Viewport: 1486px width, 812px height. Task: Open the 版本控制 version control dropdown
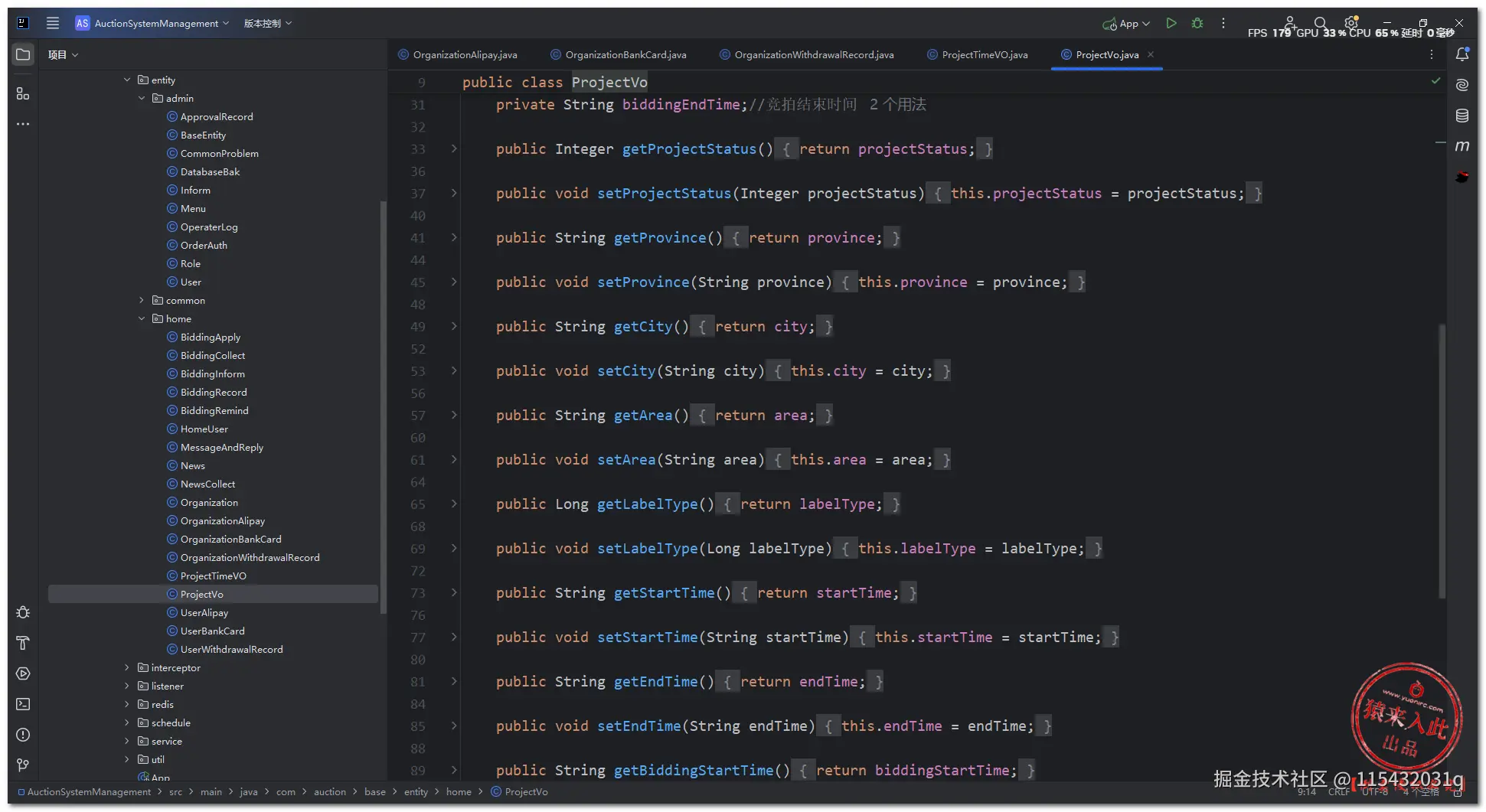click(x=268, y=23)
